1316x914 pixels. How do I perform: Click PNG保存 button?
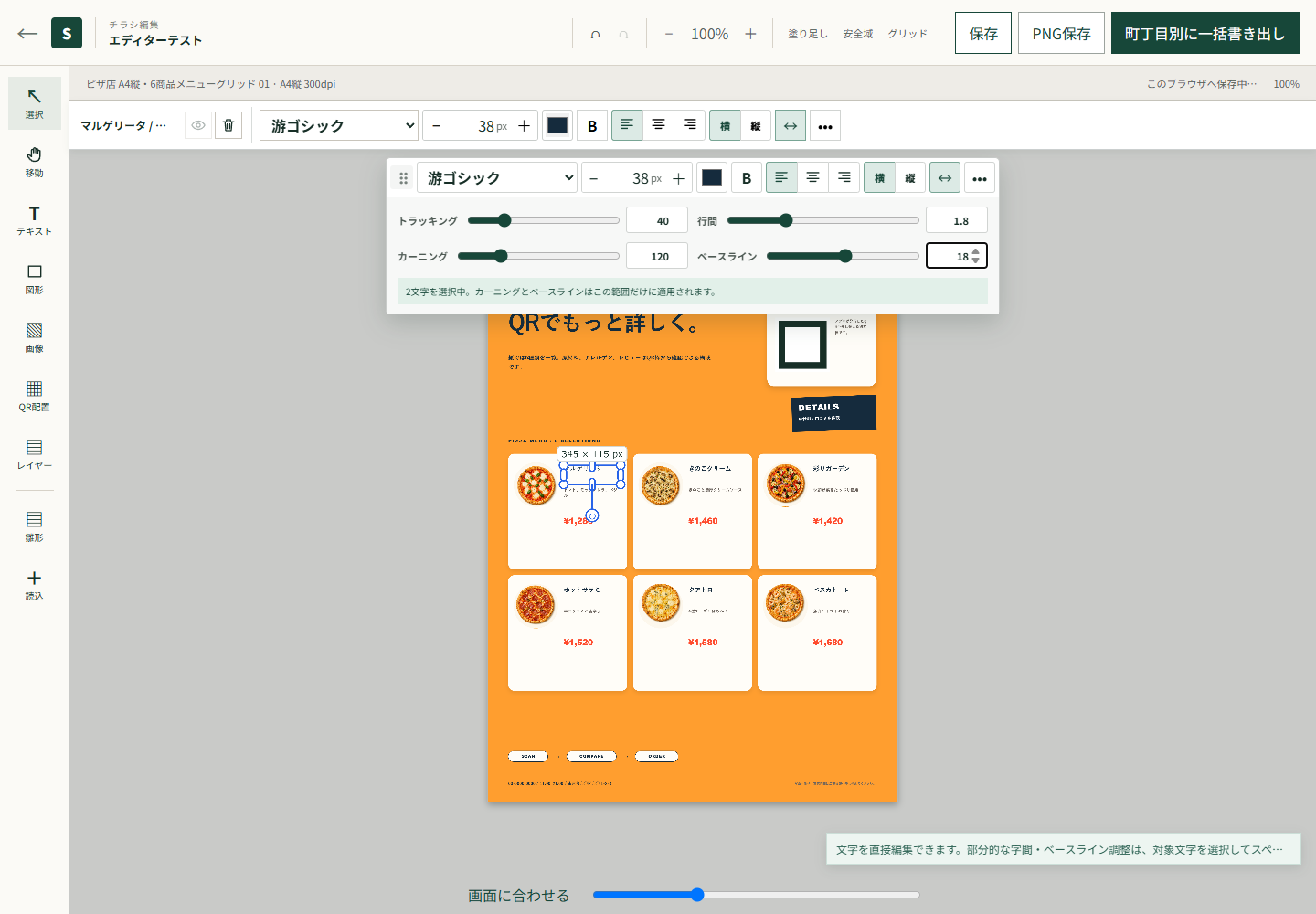(1061, 33)
